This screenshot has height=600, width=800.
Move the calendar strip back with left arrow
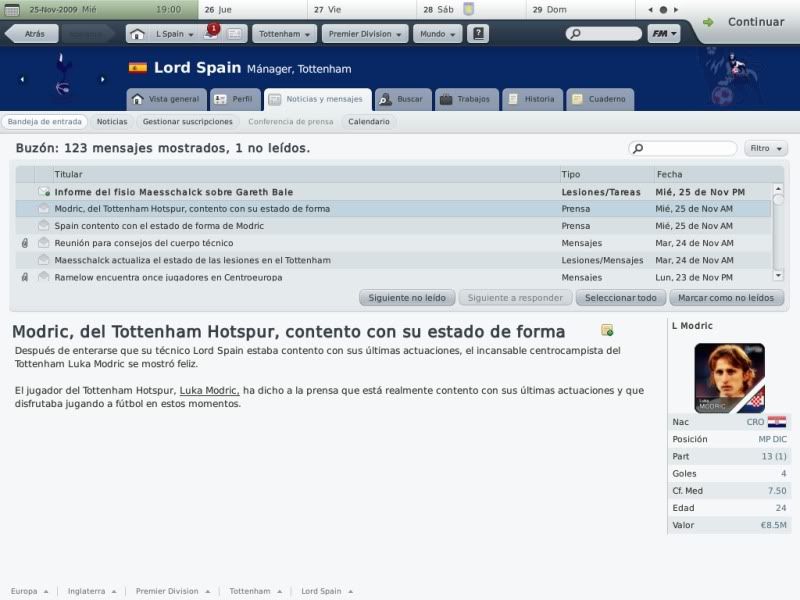tap(650, 10)
